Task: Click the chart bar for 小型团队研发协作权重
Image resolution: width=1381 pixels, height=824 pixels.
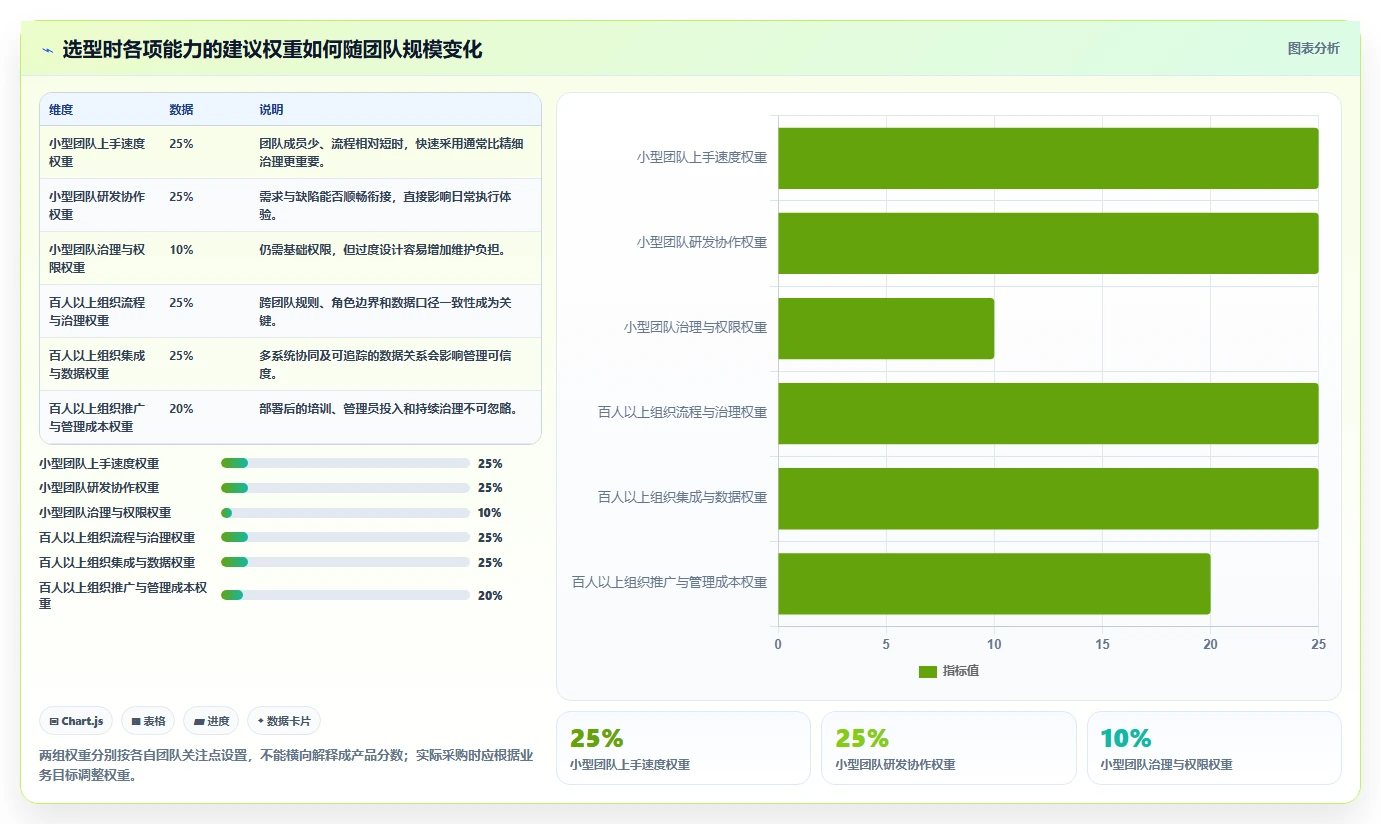Action: tap(1048, 243)
